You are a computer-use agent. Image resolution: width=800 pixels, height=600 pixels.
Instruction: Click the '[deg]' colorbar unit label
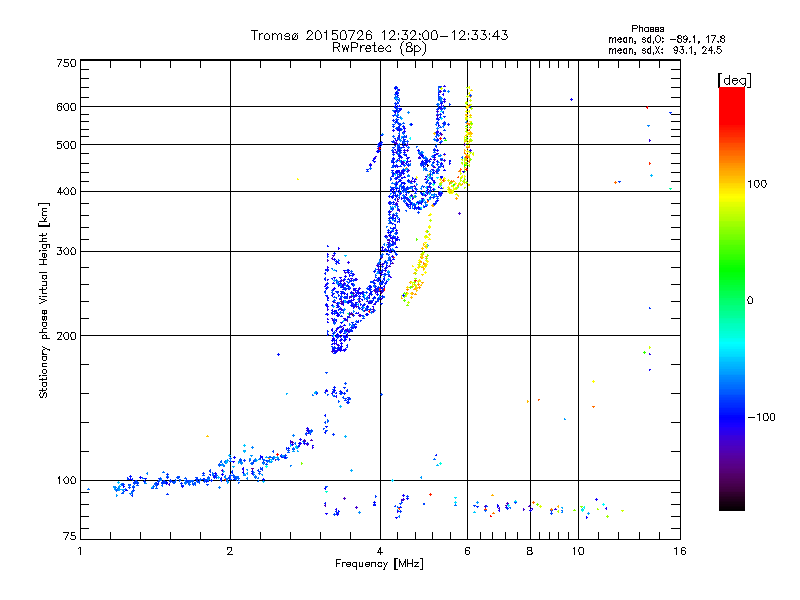click(x=734, y=80)
